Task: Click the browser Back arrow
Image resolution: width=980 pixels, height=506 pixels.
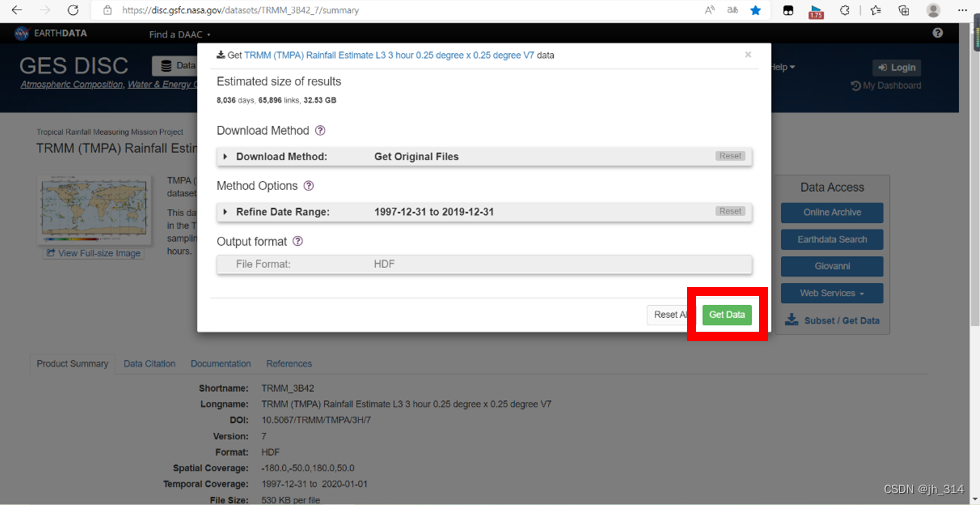Action: (x=17, y=11)
